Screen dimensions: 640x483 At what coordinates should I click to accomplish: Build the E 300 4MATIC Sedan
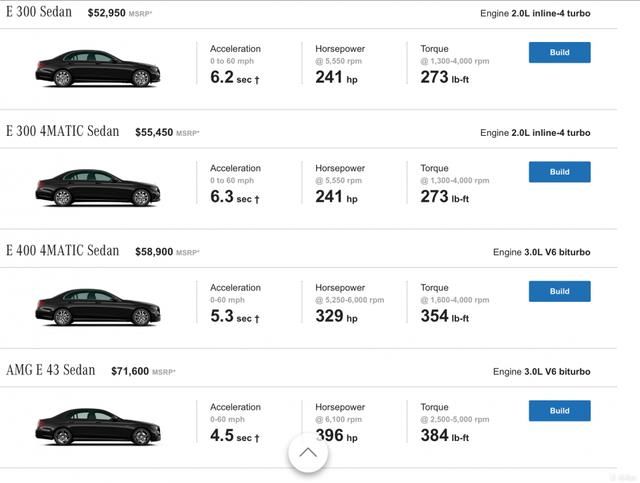click(x=559, y=172)
